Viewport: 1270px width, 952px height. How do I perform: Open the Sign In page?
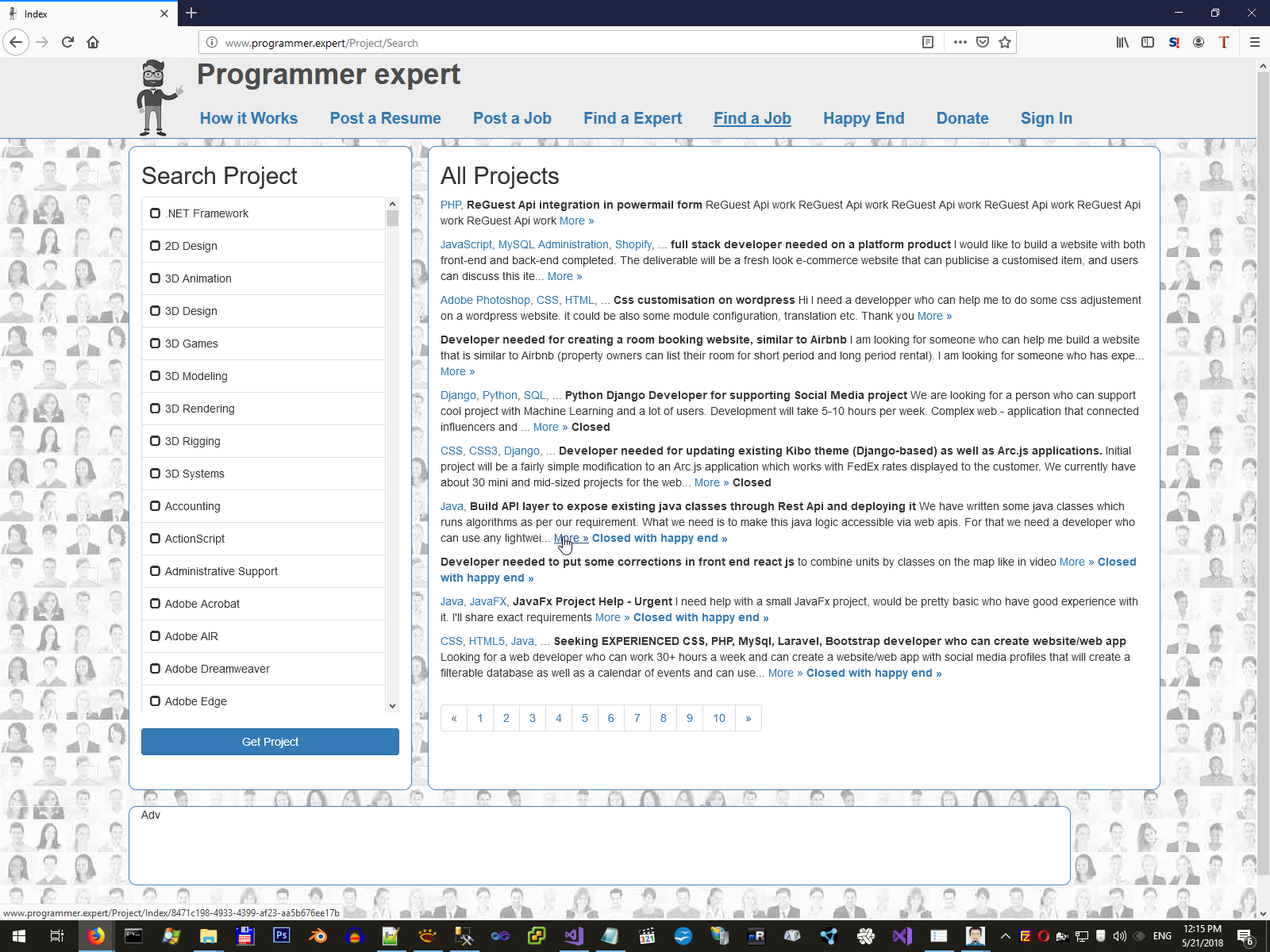tap(1046, 118)
